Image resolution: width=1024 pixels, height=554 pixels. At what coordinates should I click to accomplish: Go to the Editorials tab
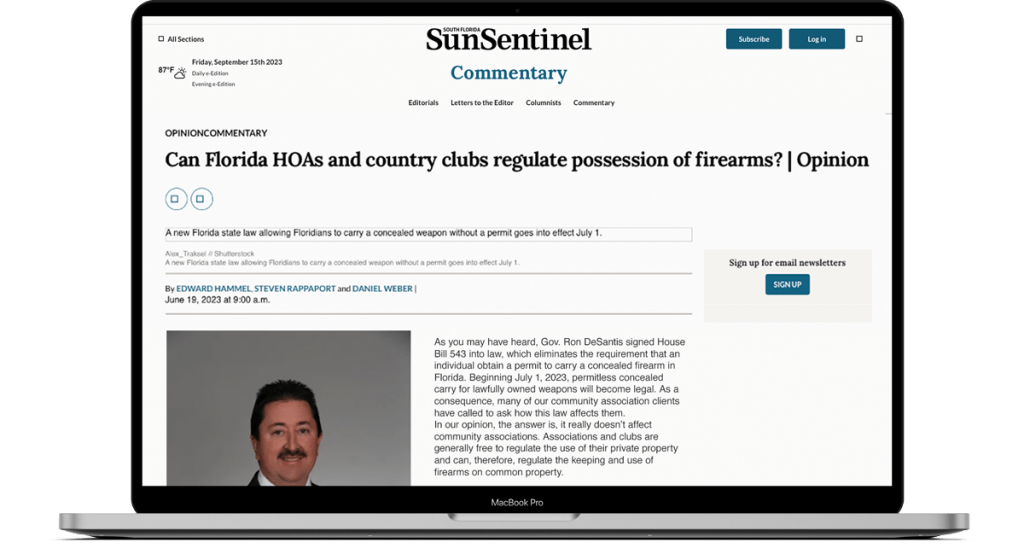coord(423,103)
